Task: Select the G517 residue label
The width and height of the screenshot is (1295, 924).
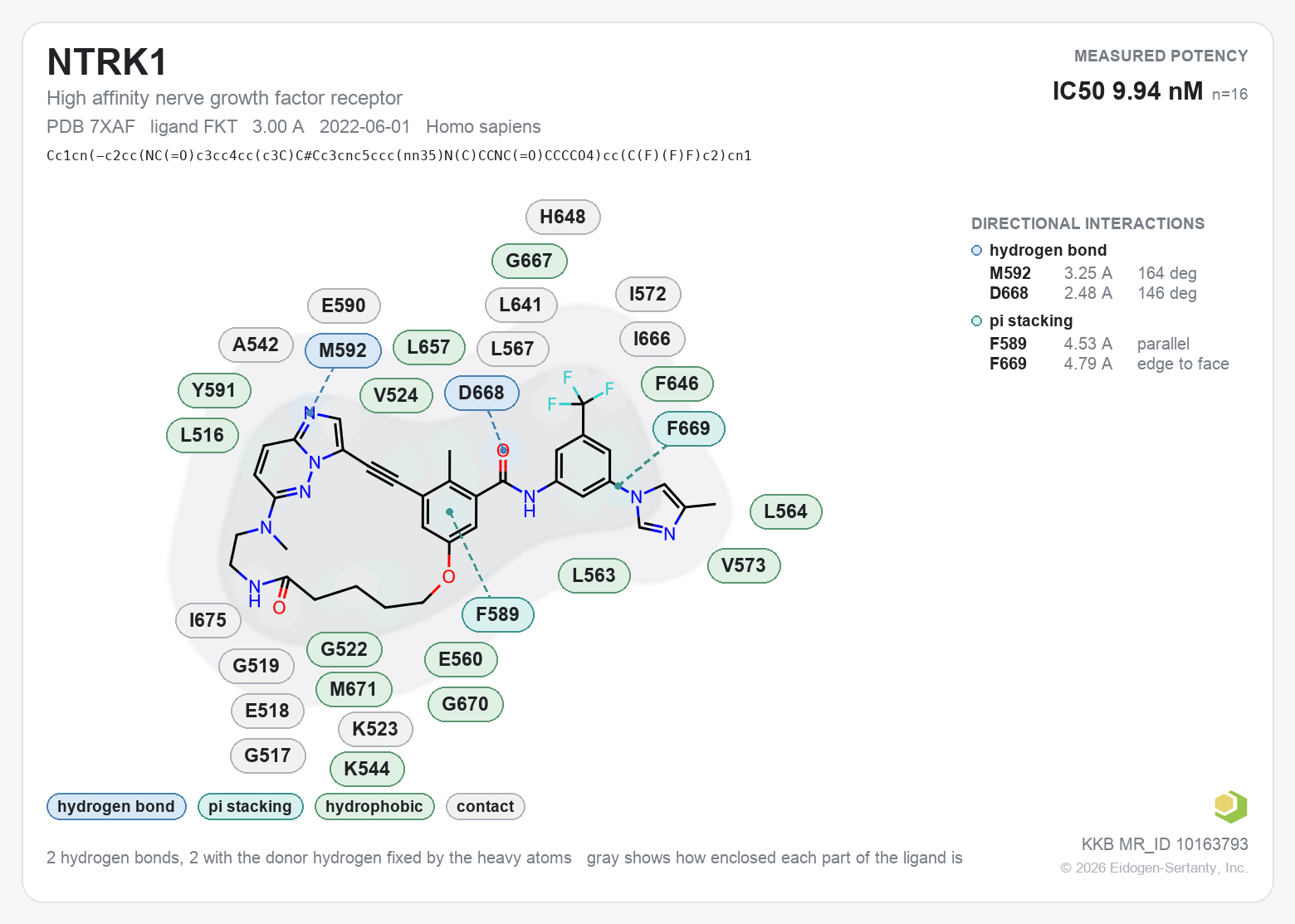Action: (267, 755)
